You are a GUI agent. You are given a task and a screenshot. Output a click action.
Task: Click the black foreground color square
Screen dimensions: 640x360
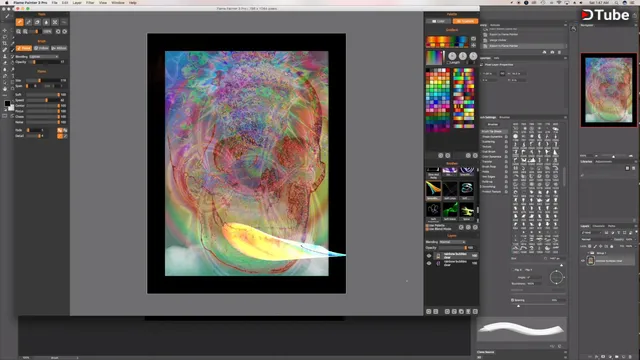click(x=7, y=103)
